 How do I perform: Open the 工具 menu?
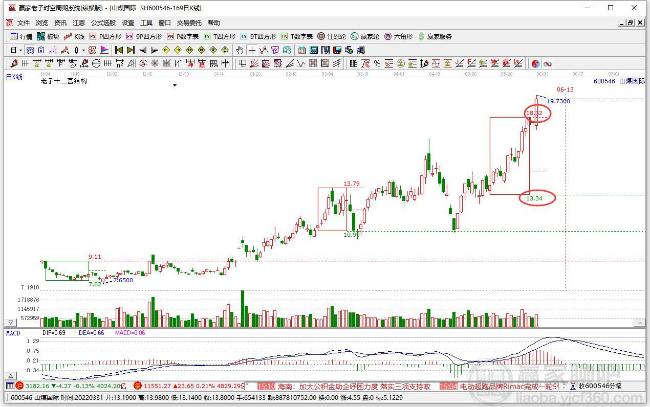146,23
